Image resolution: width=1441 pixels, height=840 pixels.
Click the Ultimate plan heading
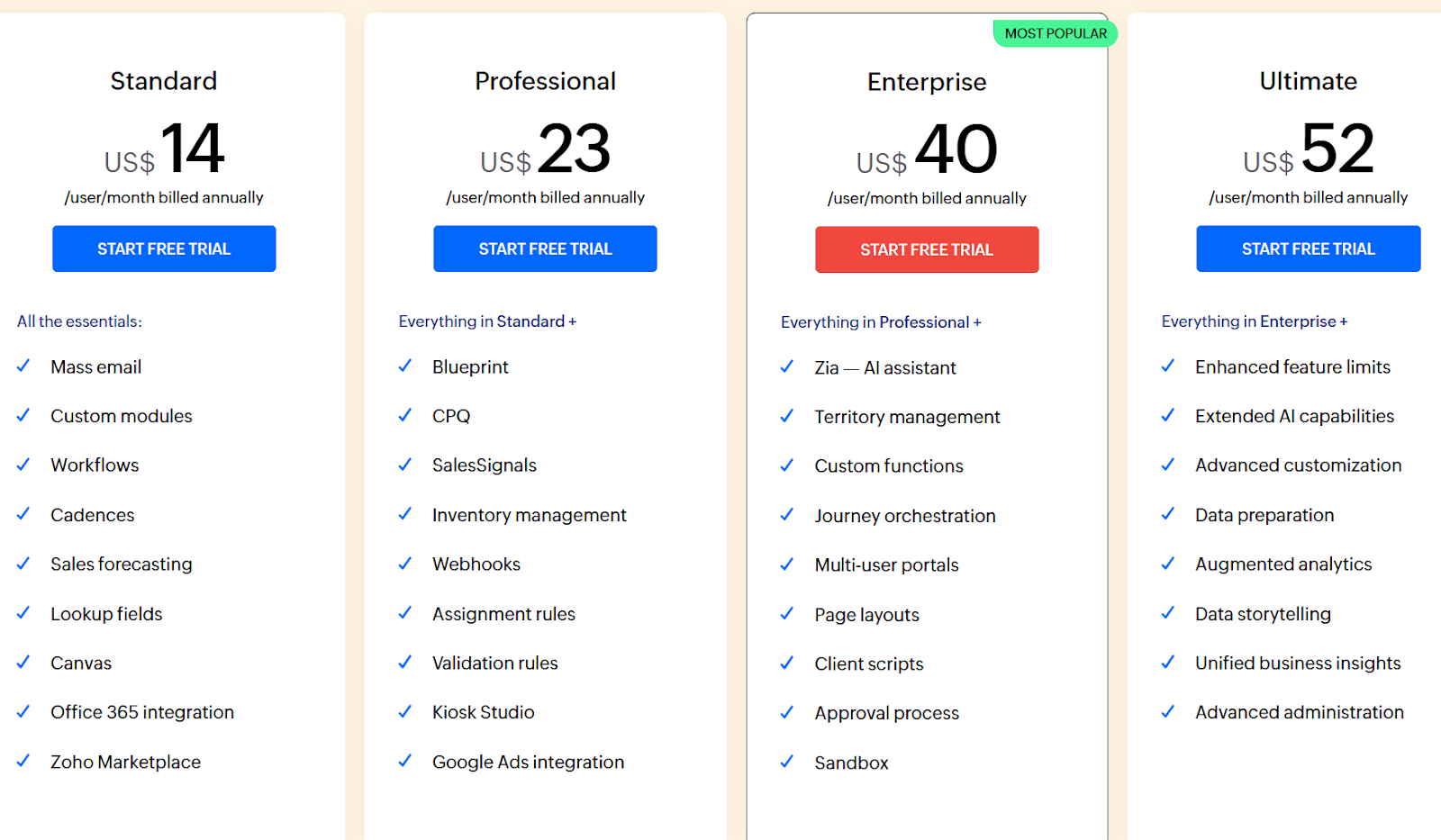click(1308, 81)
